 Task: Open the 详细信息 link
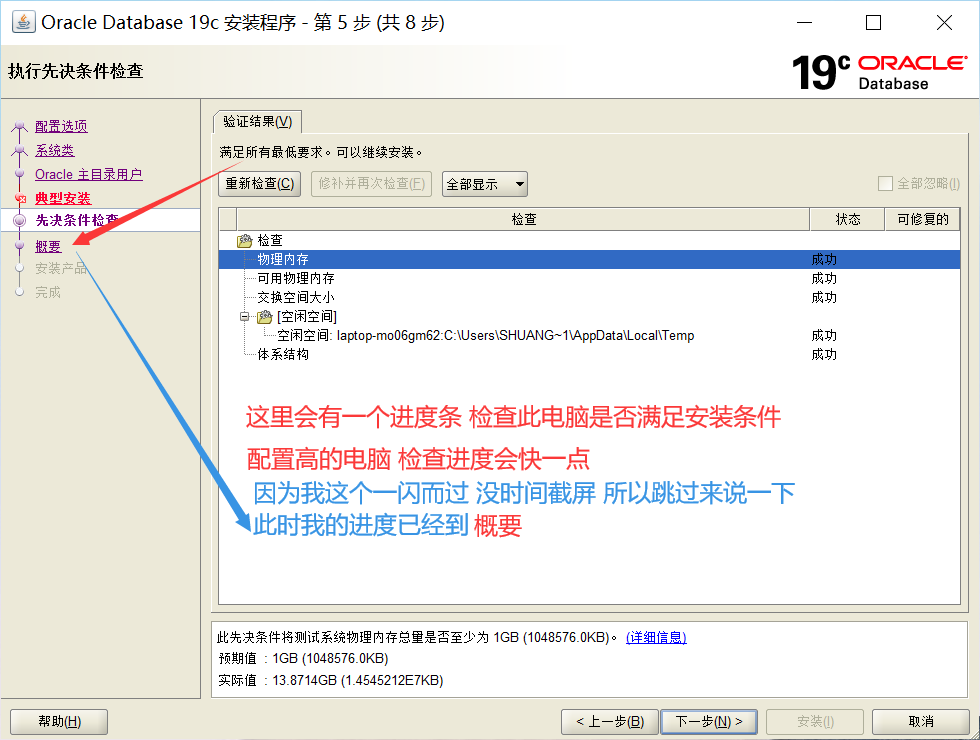click(x=656, y=638)
